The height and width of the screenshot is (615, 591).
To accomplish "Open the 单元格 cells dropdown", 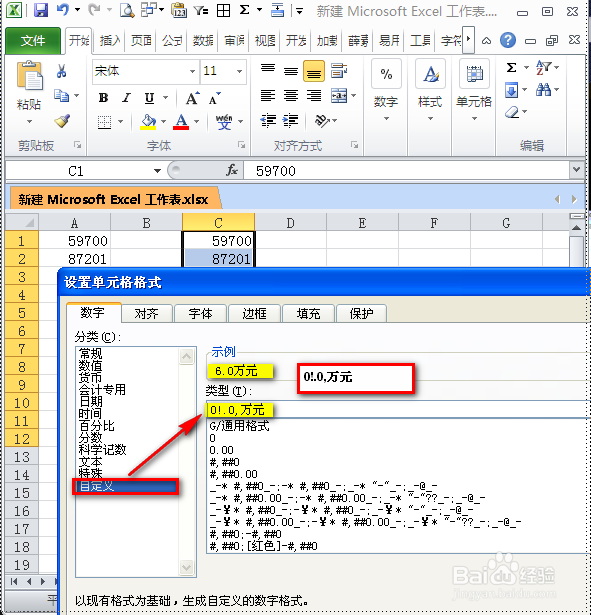I will [474, 90].
